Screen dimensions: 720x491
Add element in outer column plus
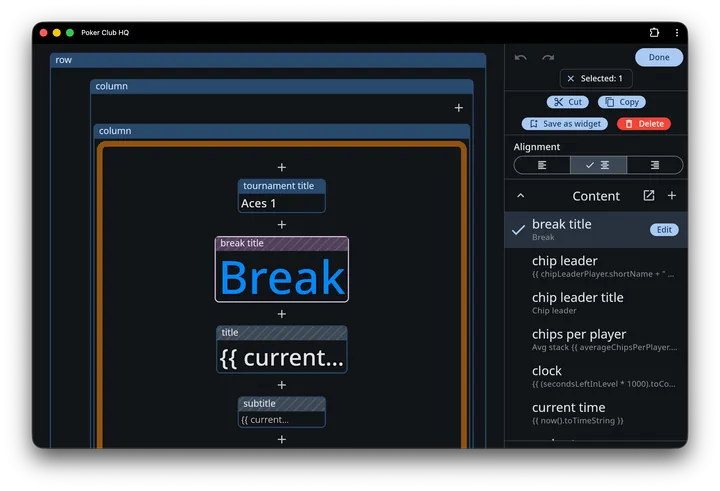458,107
